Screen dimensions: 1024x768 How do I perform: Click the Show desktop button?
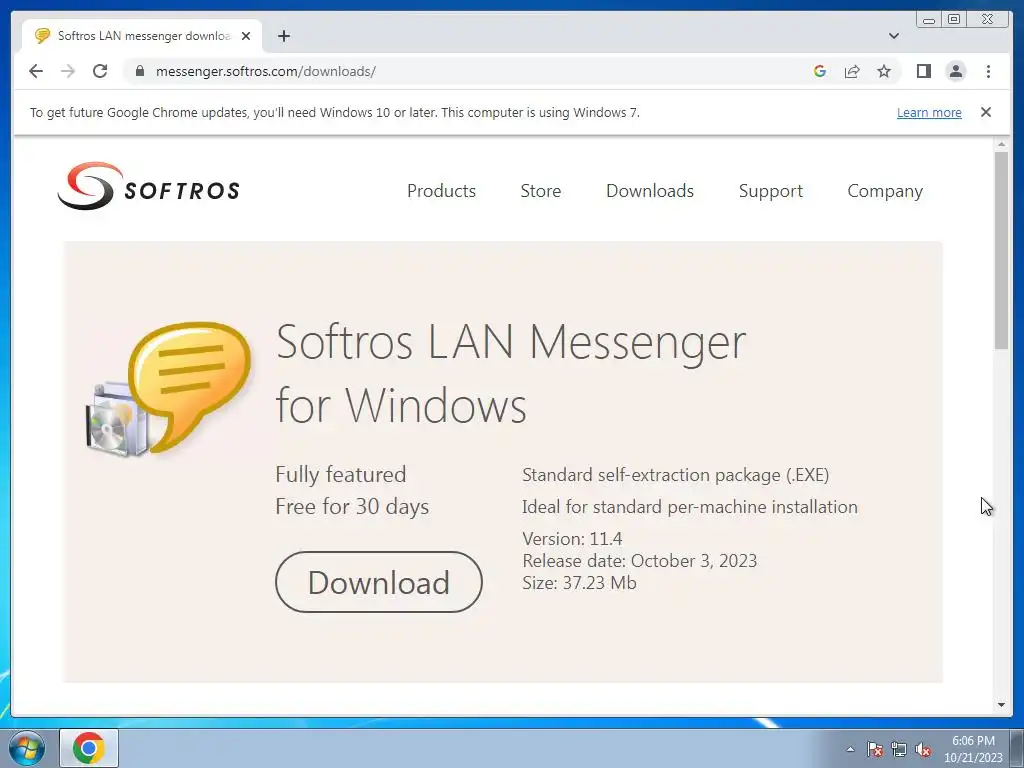click(1017, 748)
